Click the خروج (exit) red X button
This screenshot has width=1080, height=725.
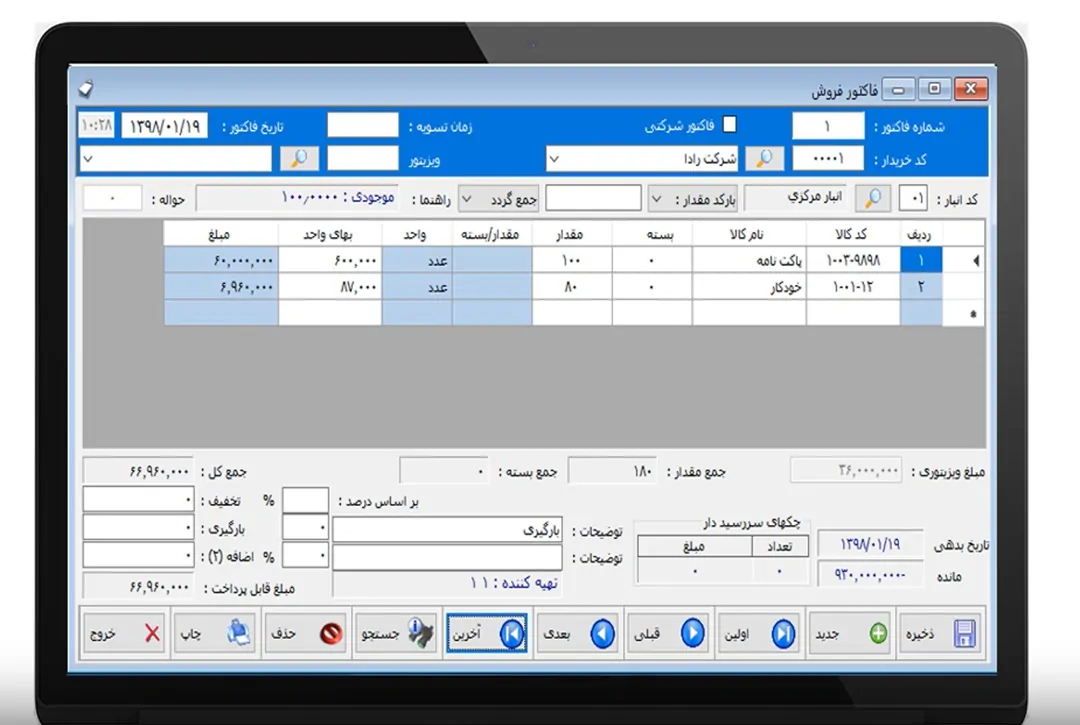tap(124, 633)
